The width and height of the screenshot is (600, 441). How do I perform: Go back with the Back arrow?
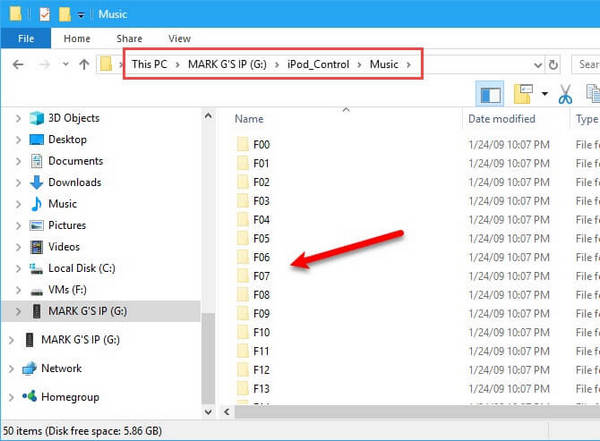click(x=17, y=65)
